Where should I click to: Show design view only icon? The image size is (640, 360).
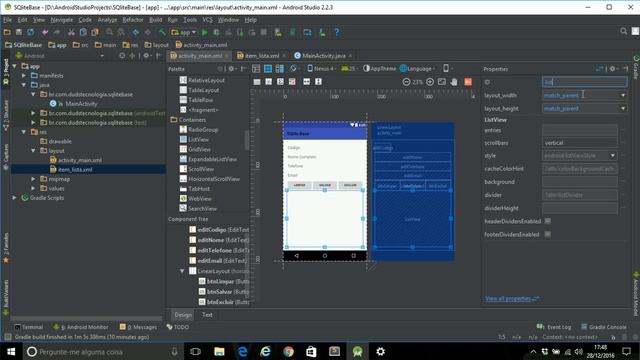click(256, 69)
